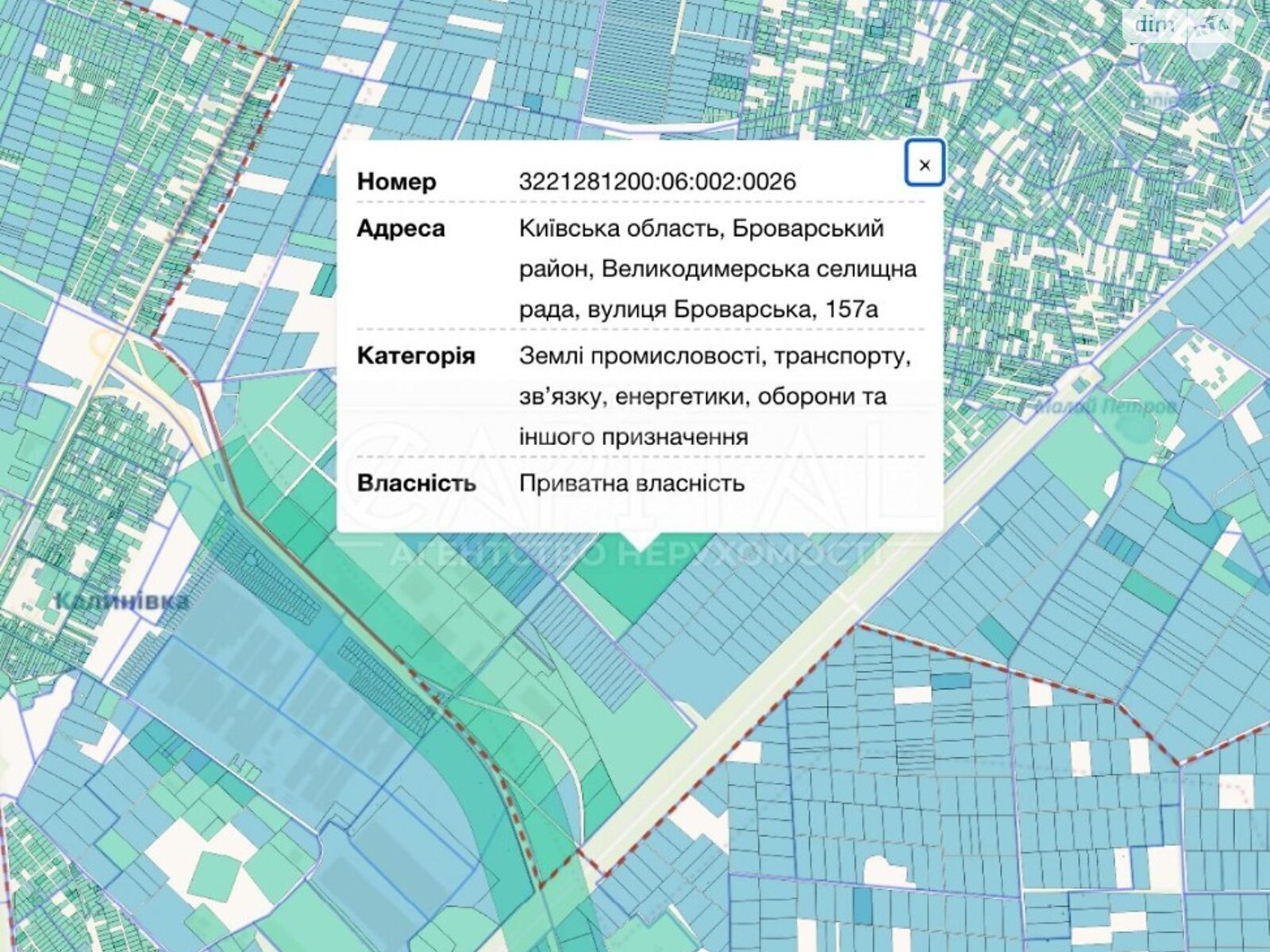Click the Калинівка map label

[x=122, y=601]
